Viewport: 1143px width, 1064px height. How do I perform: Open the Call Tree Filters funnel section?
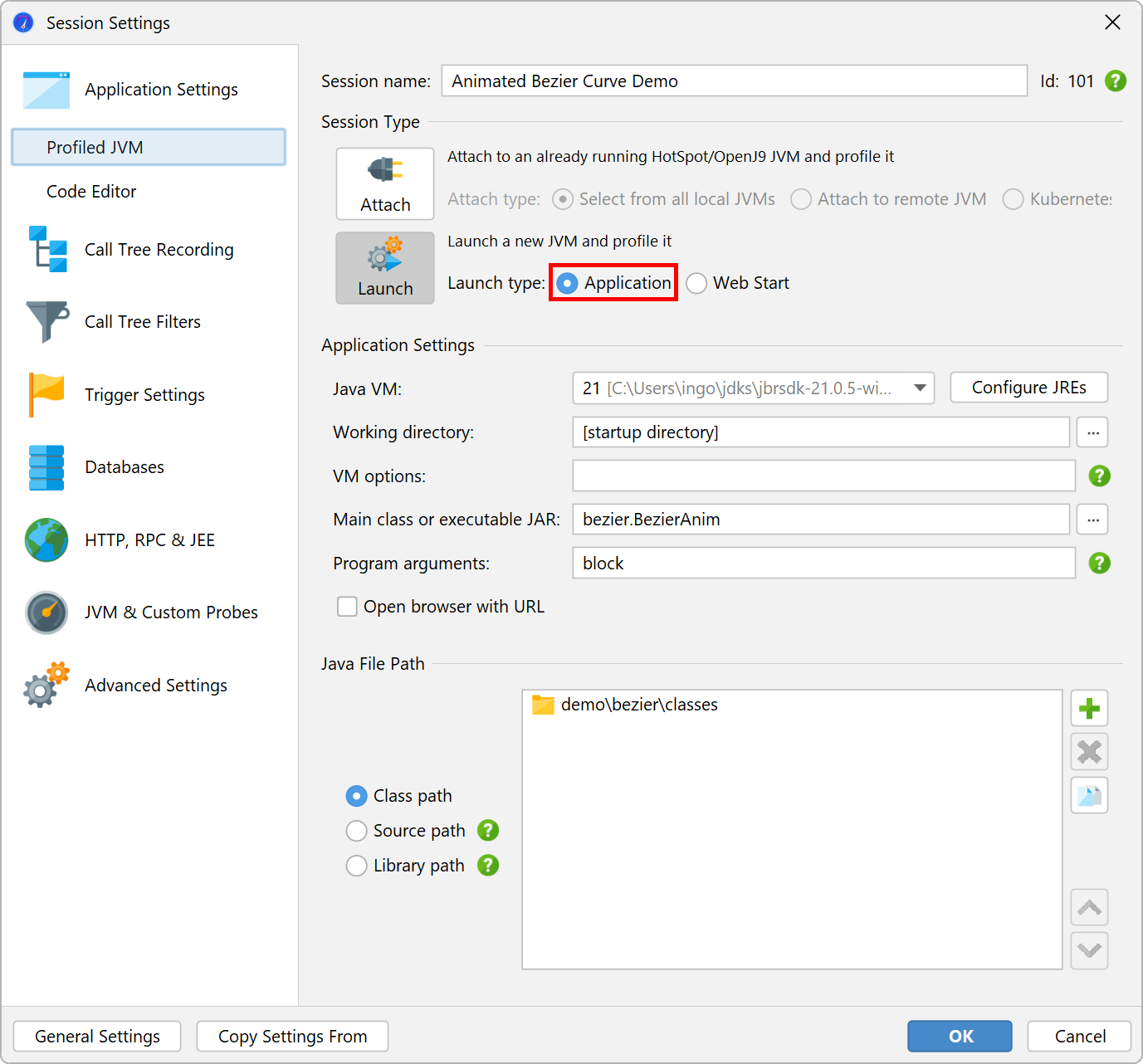(x=142, y=322)
